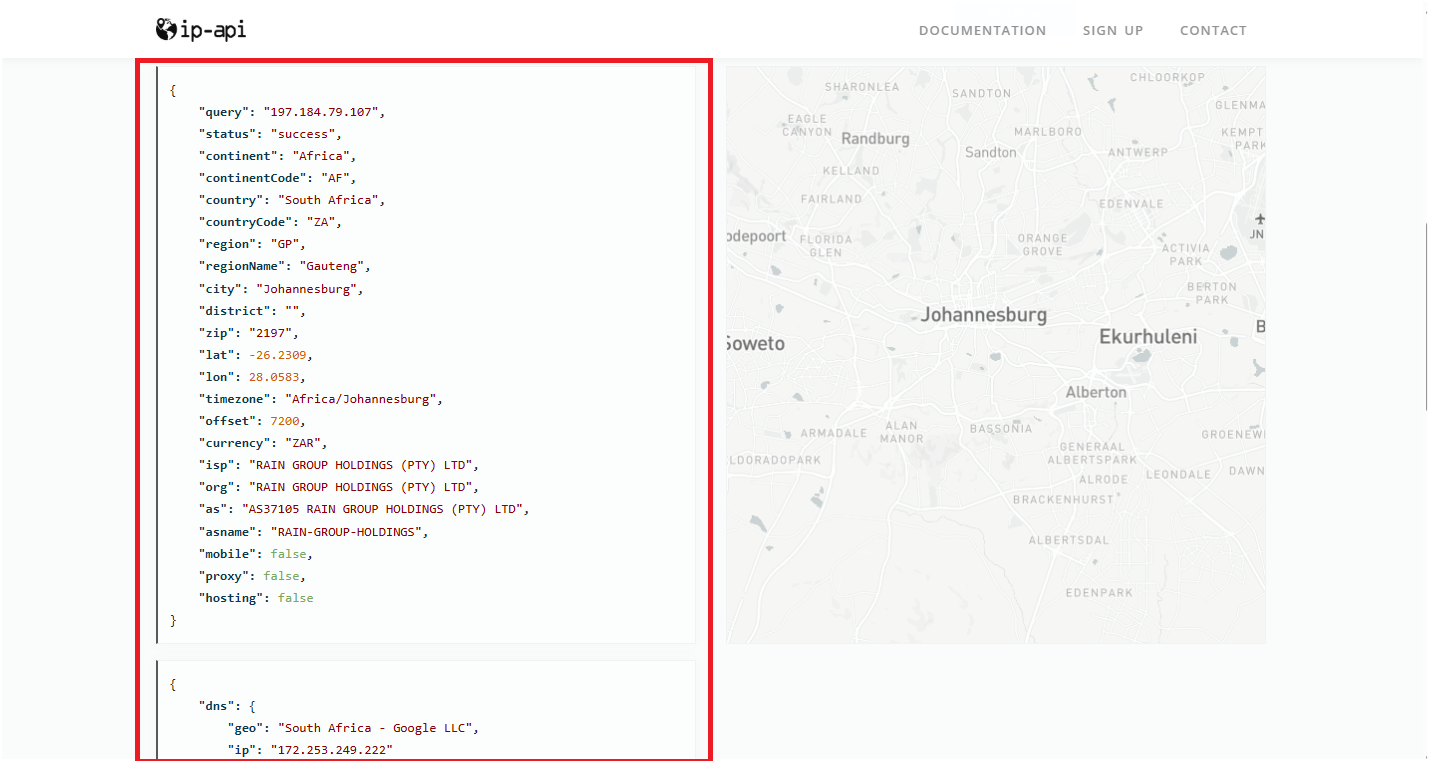Image resolution: width=1429 pixels, height=761 pixels.
Task: Click the org value in the JSON
Action: (361, 487)
